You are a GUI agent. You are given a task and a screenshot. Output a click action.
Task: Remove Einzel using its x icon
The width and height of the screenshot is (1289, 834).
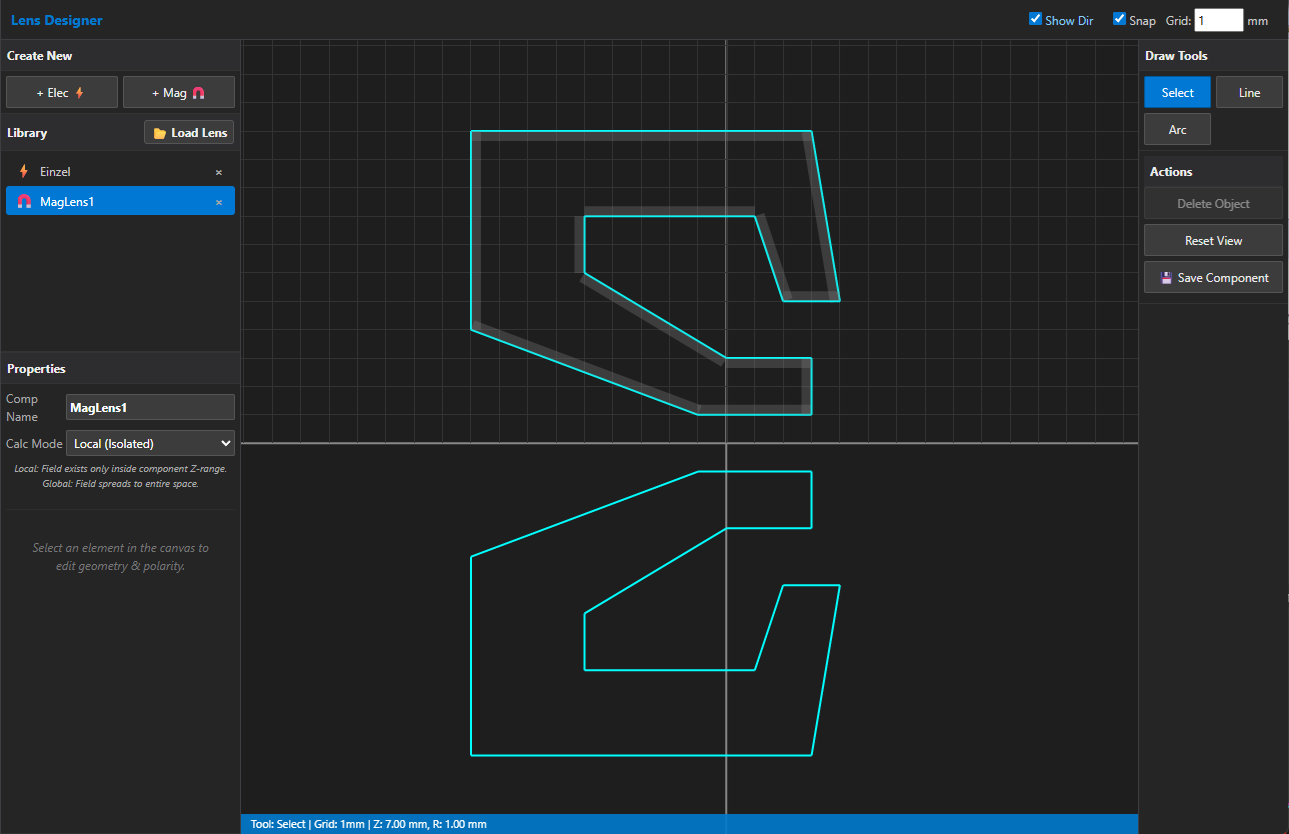coord(219,172)
